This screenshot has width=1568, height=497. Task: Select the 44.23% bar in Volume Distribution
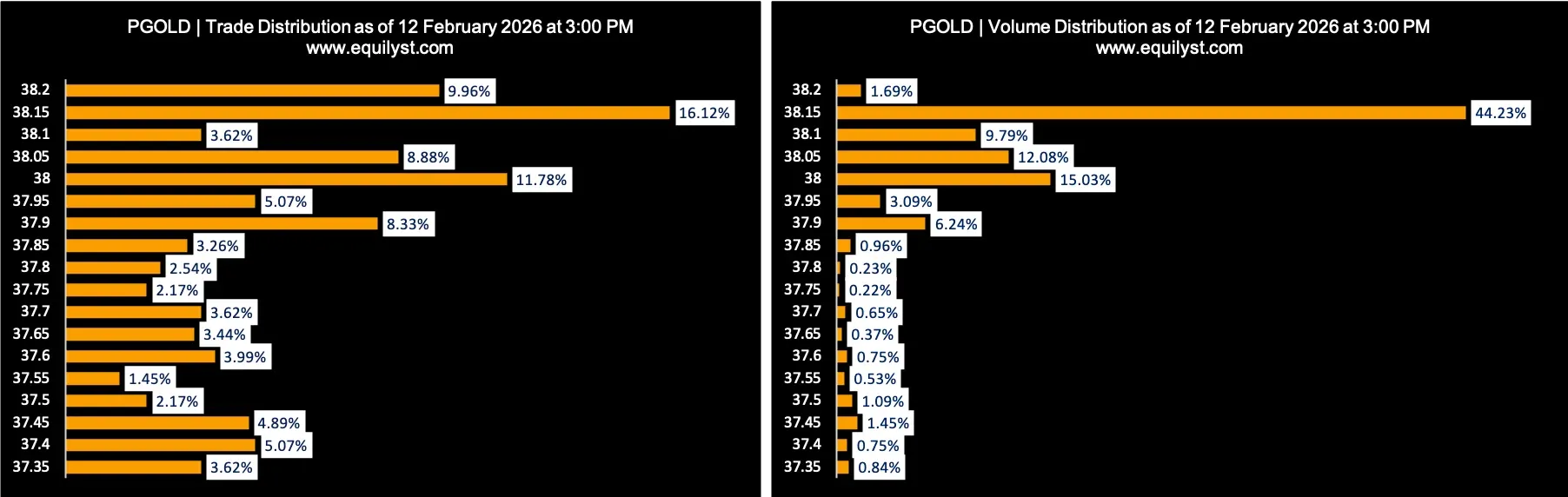point(1151,113)
